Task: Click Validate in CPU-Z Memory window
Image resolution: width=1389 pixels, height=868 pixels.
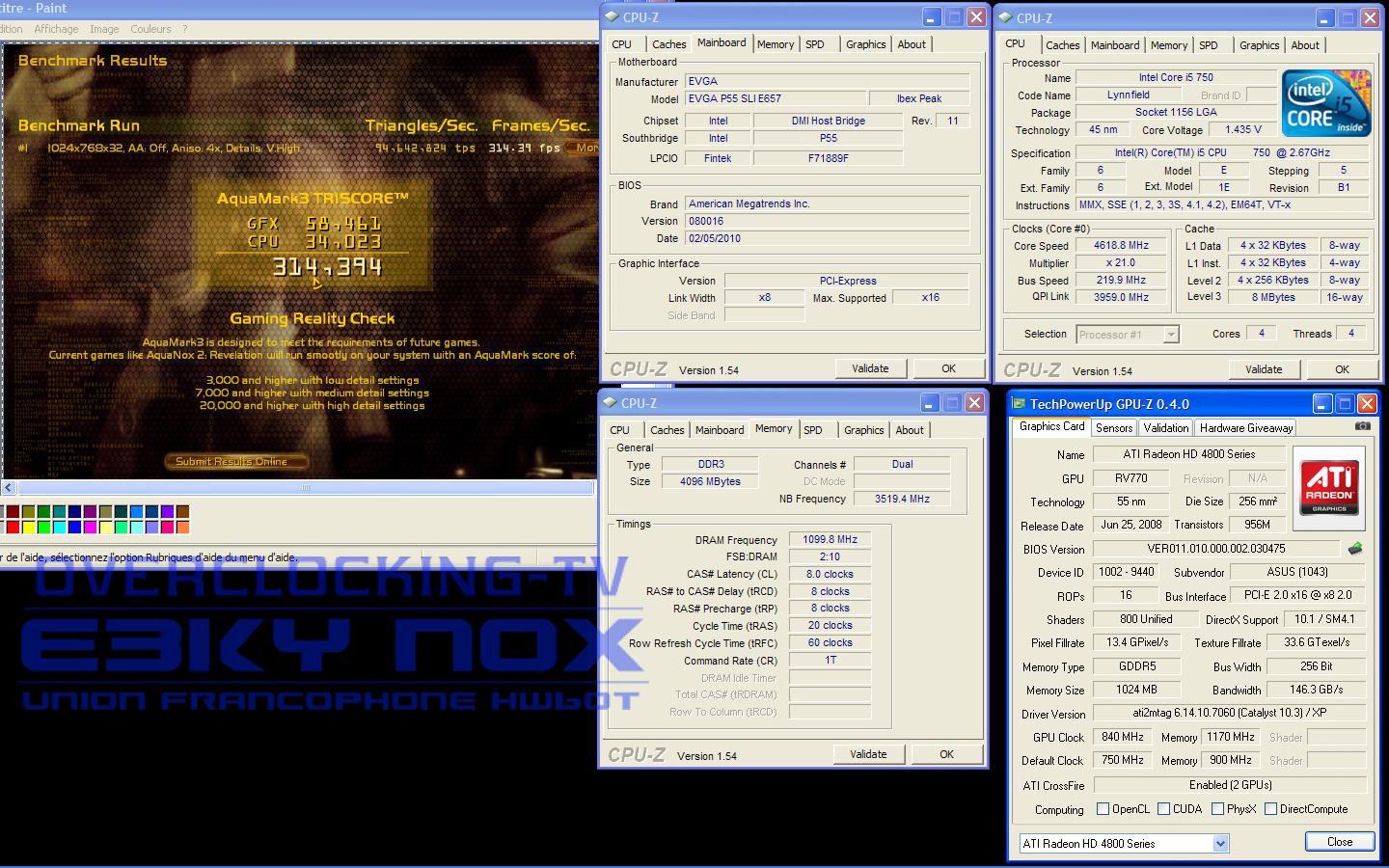Action: tap(868, 754)
